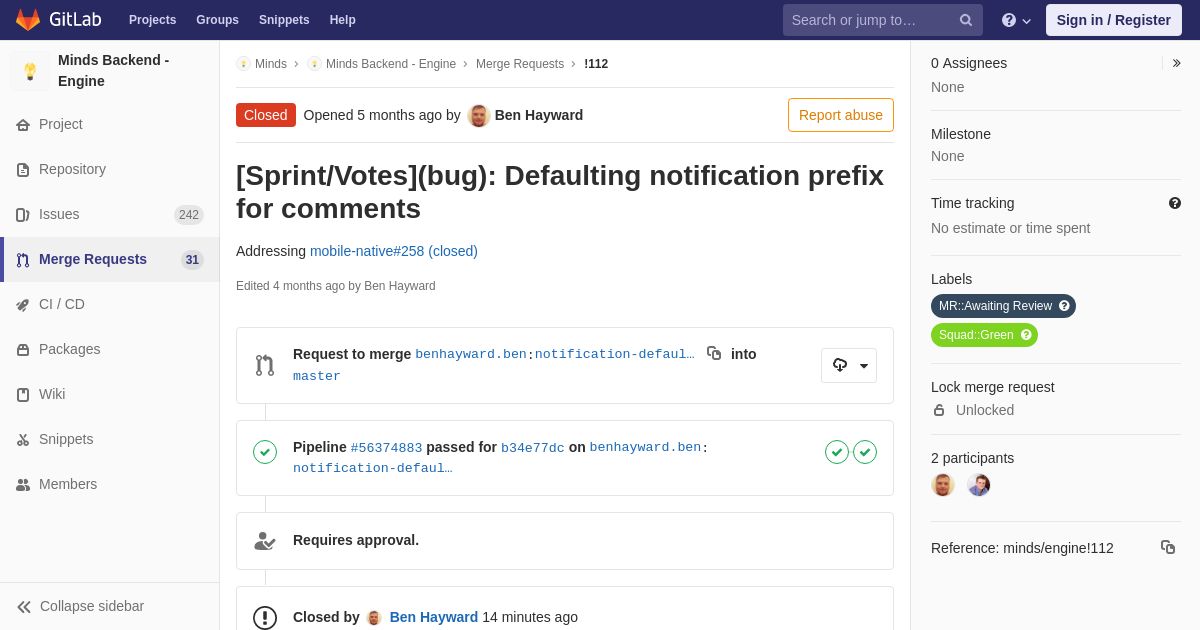Click the GitLab fox logo
This screenshot has width=1200, height=630.
[28, 20]
